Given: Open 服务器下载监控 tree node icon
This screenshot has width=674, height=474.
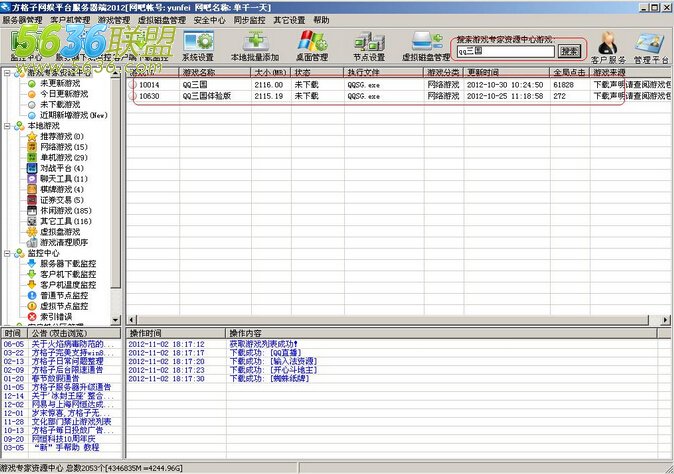Looking at the screenshot, I should tap(32, 263).
